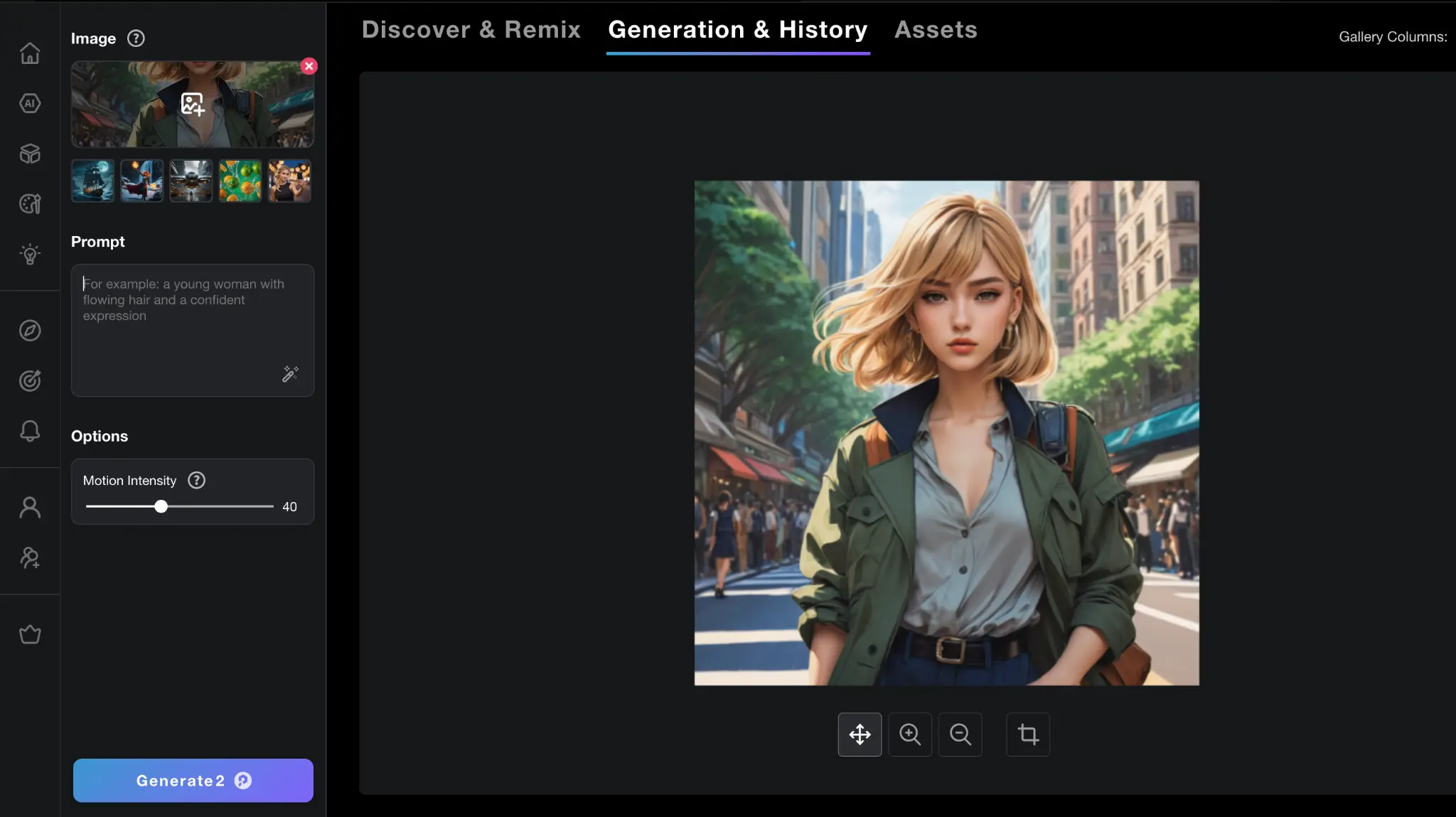Click the 3D cube icon in the sidebar
Image resolution: width=1456 pixels, height=817 pixels.
[30, 154]
